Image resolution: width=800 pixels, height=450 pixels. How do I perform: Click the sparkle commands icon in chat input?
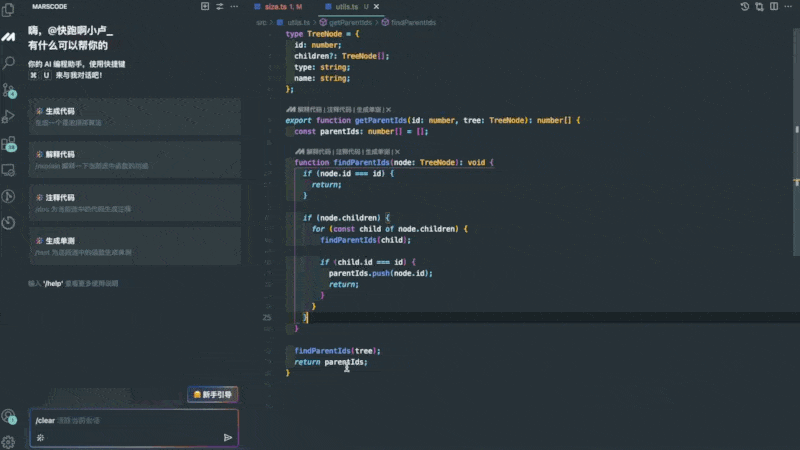(40, 437)
